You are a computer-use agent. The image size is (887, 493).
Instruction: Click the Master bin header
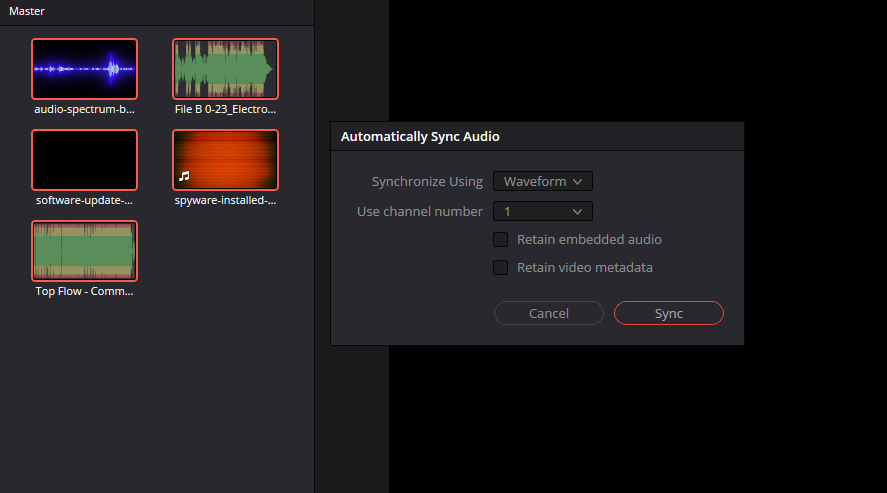point(27,11)
